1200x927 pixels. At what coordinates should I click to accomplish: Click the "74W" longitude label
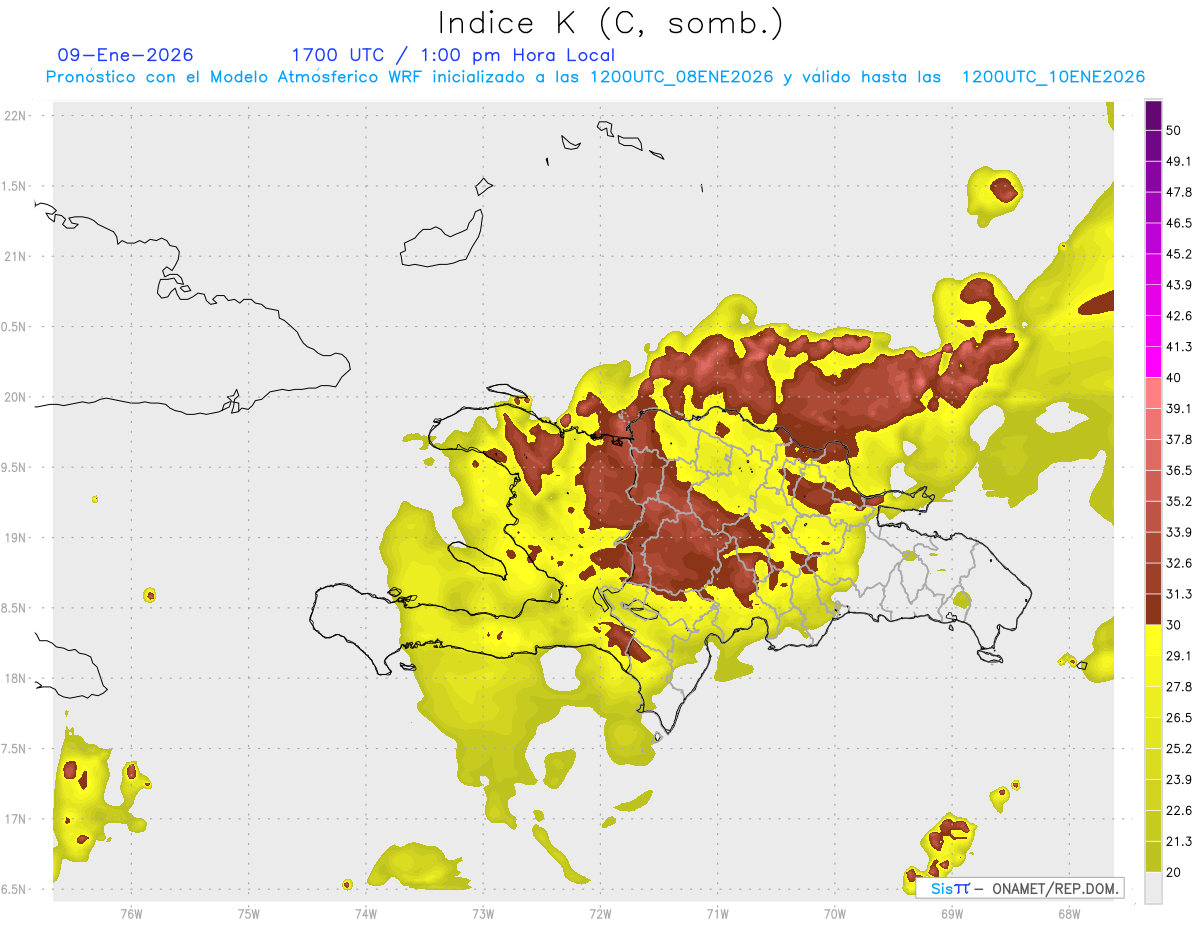(365, 914)
